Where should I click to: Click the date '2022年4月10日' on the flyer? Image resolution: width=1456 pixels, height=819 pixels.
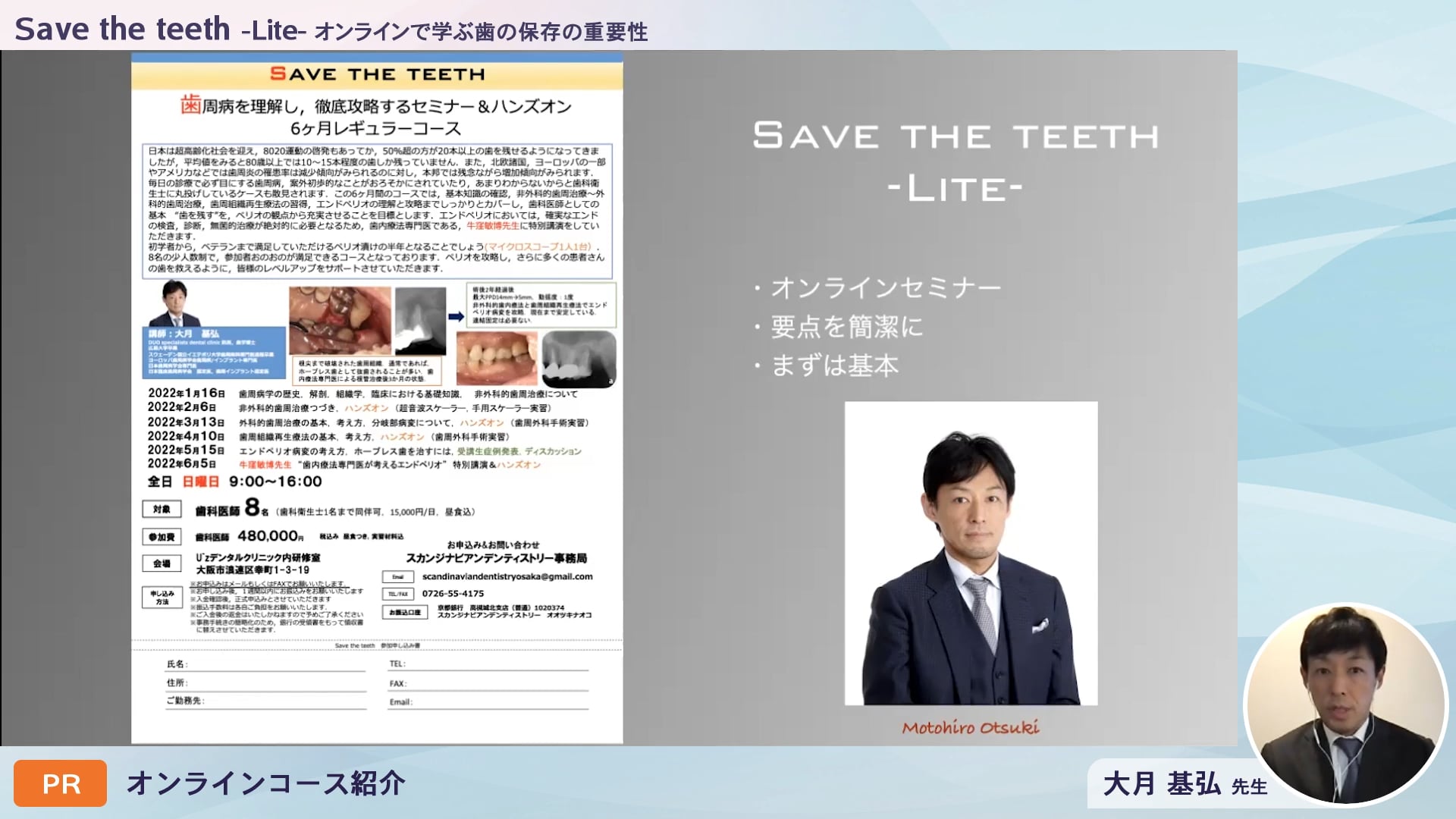click(187, 437)
